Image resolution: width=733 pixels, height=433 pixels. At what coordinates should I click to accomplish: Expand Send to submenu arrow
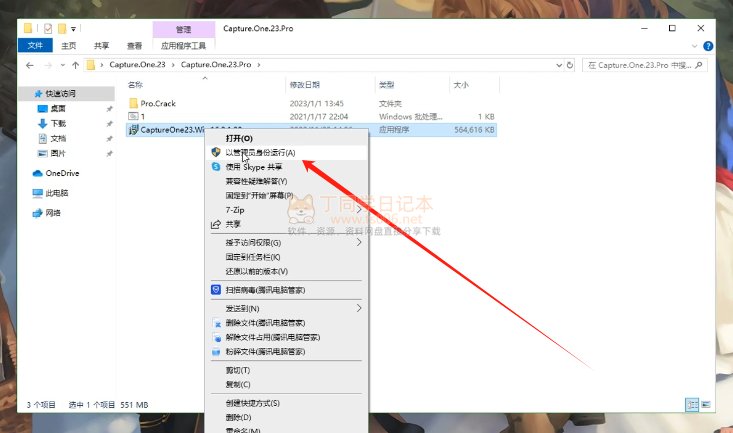click(359, 308)
